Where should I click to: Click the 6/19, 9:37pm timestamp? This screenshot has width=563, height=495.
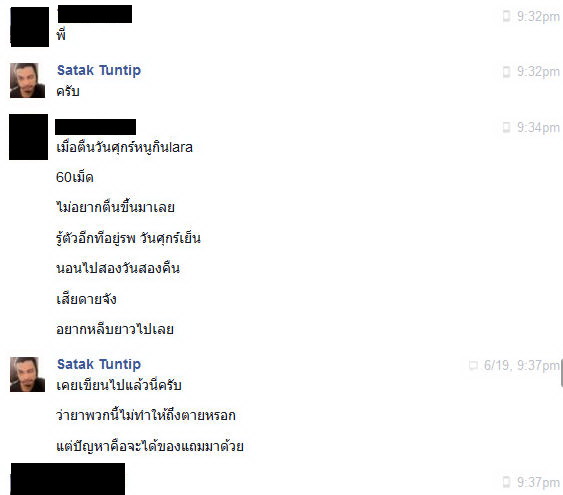point(522,365)
